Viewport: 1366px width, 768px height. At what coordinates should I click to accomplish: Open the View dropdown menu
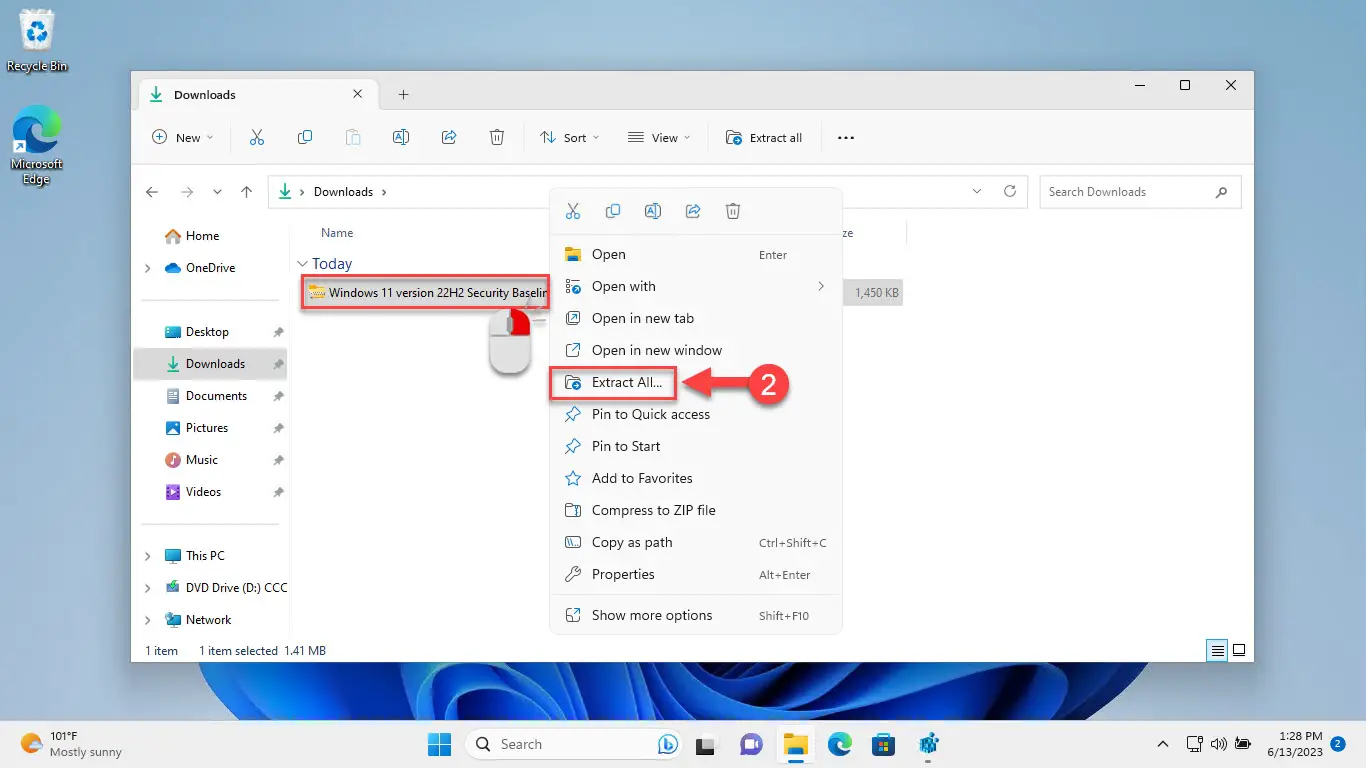(x=659, y=138)
